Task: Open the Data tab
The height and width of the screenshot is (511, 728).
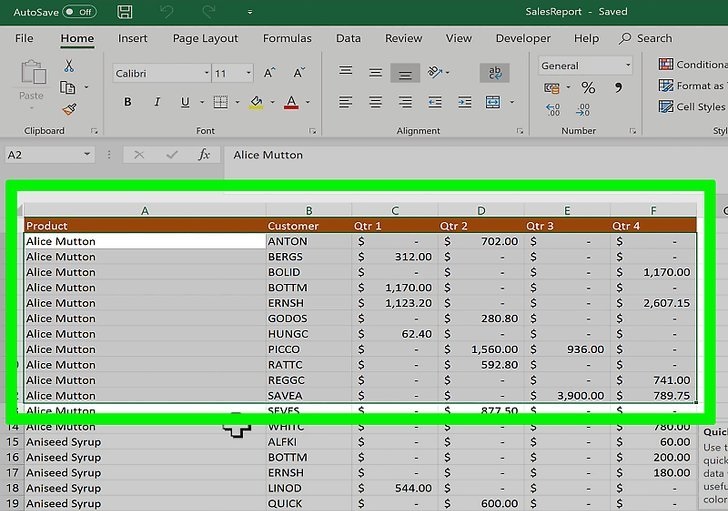Action: [x=348, y=38]
